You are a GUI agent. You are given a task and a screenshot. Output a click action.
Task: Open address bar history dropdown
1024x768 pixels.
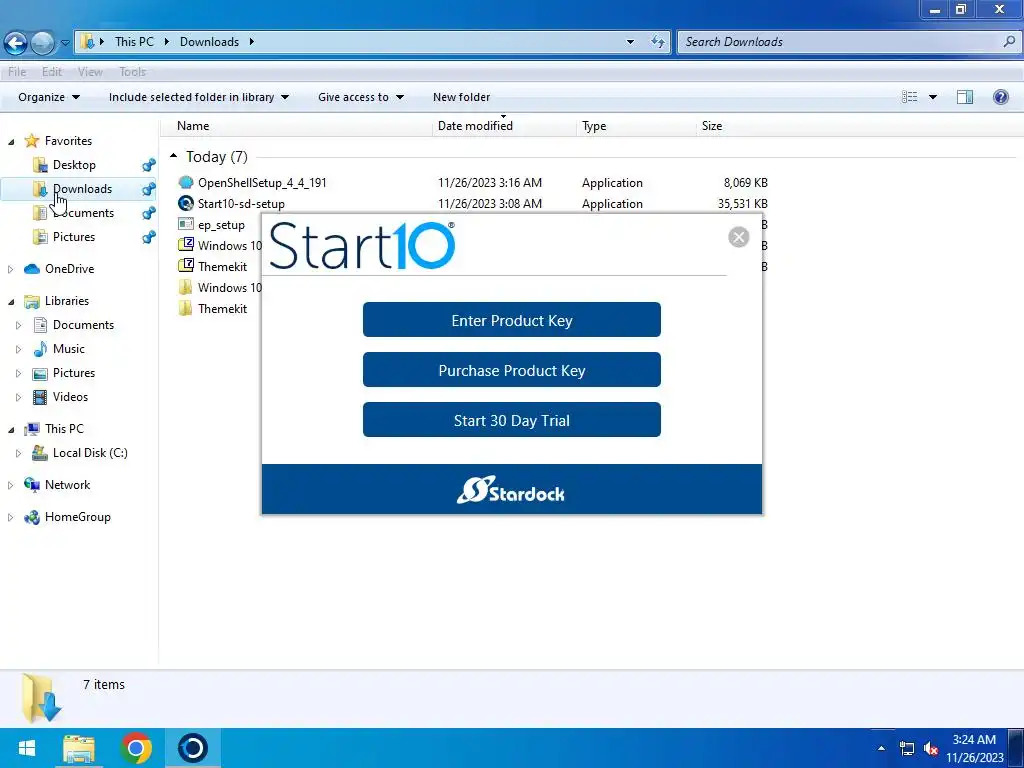pos(630,42)
